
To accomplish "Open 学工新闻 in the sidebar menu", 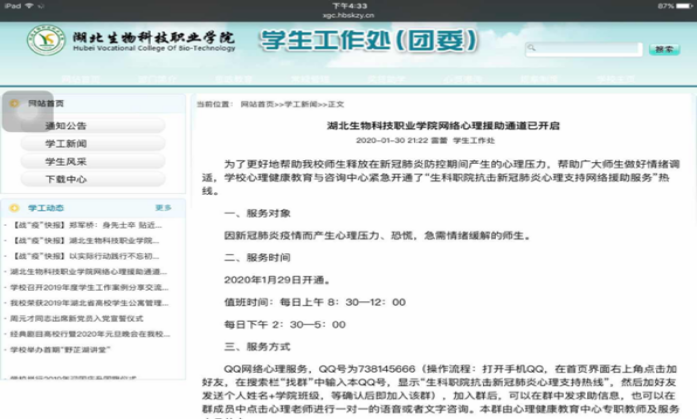I will click(93, 144).
